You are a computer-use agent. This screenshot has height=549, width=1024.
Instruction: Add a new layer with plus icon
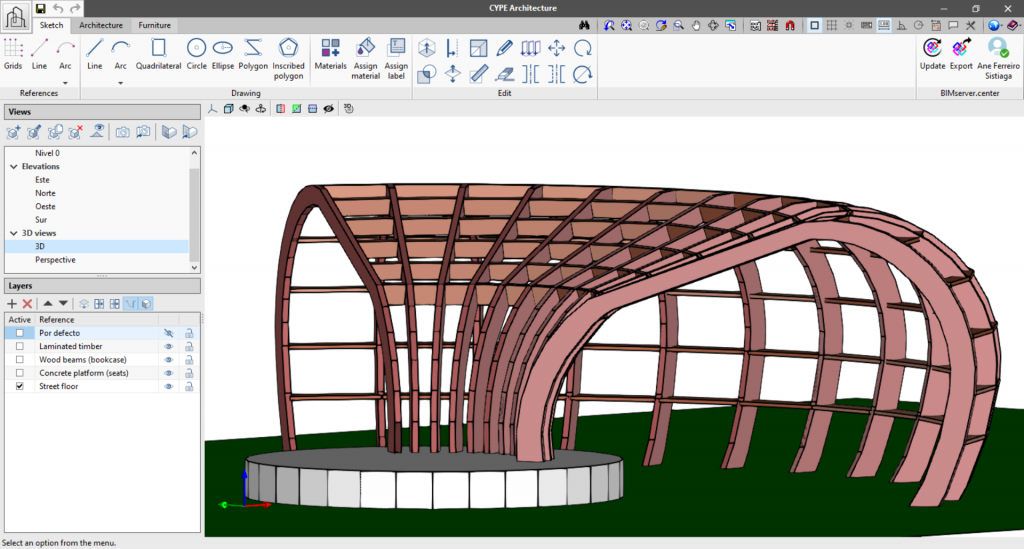click(x=12, y=303)
